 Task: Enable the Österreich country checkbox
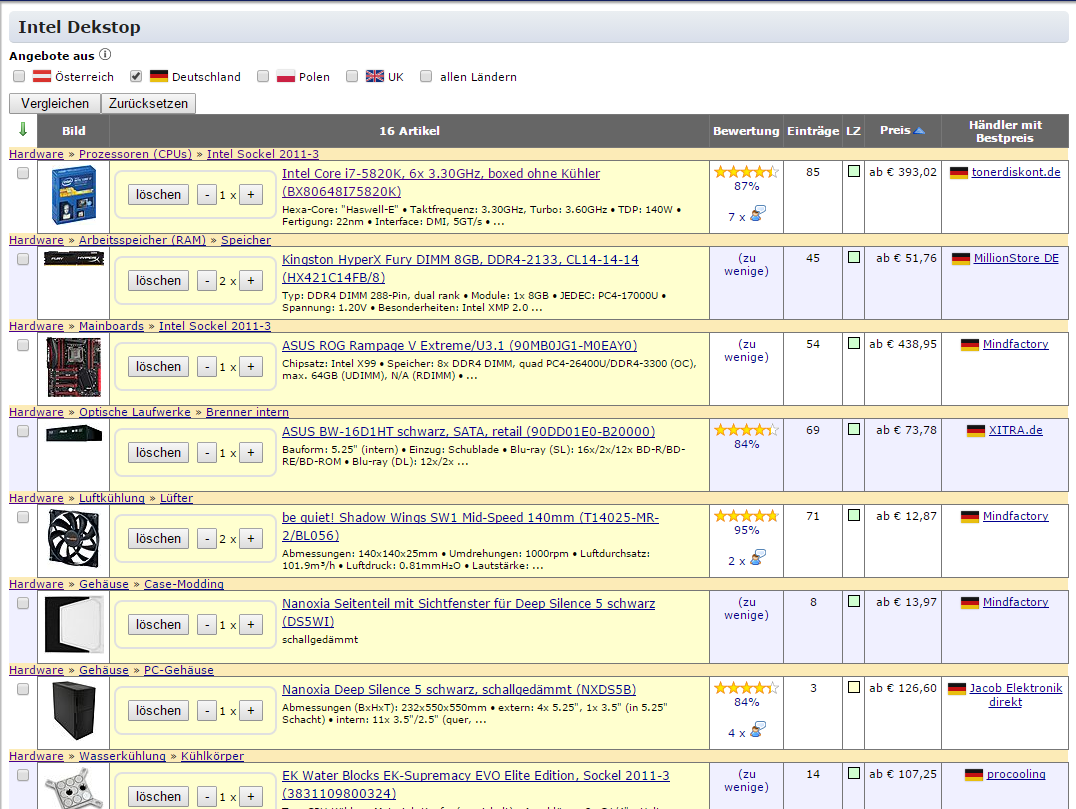(x=19, y=76)
